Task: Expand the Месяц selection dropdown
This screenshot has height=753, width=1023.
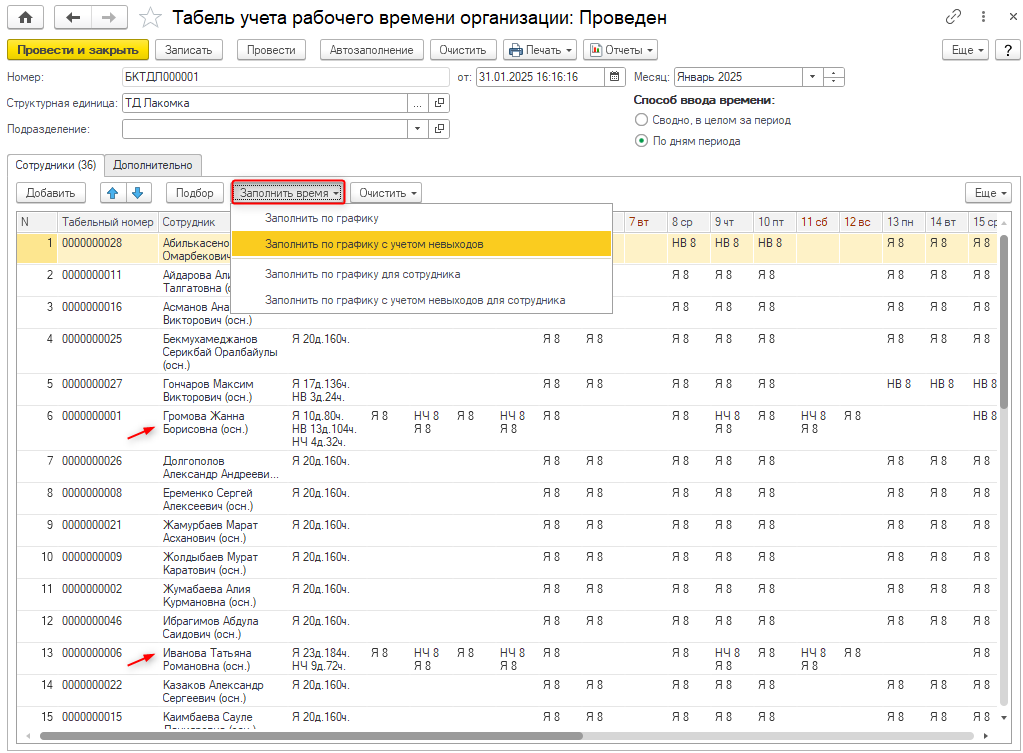Action: (812, 76)
